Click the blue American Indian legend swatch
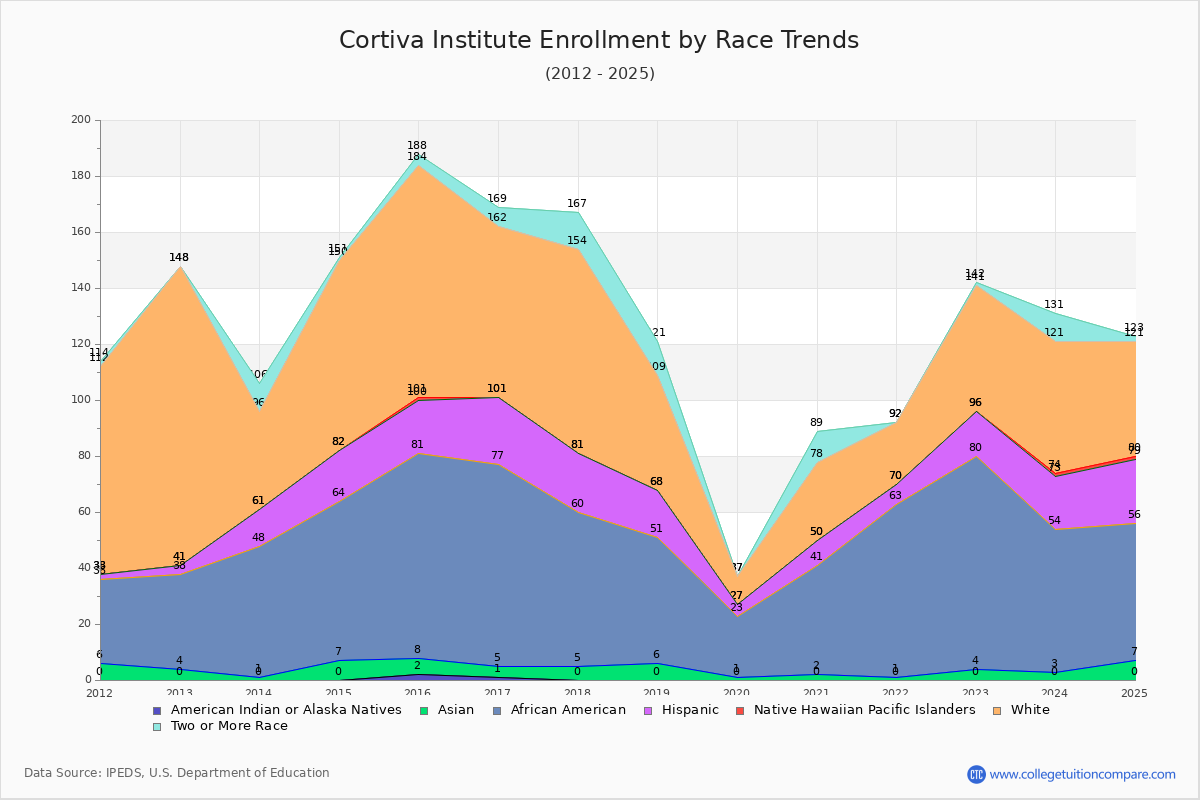The image size is (1200, 800). point(157,710)
